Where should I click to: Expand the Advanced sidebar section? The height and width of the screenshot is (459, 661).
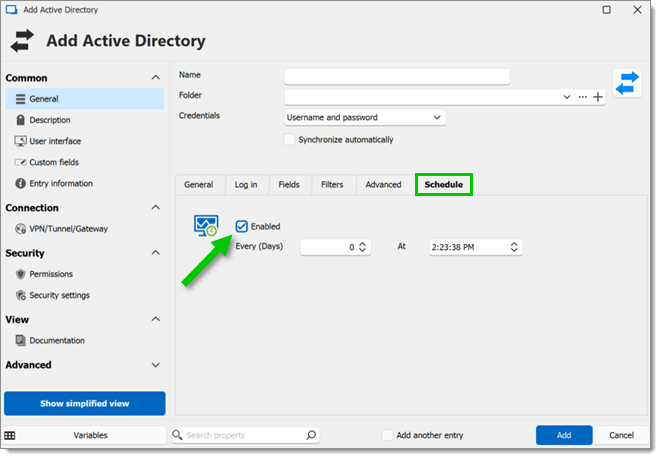click(156, 365)
